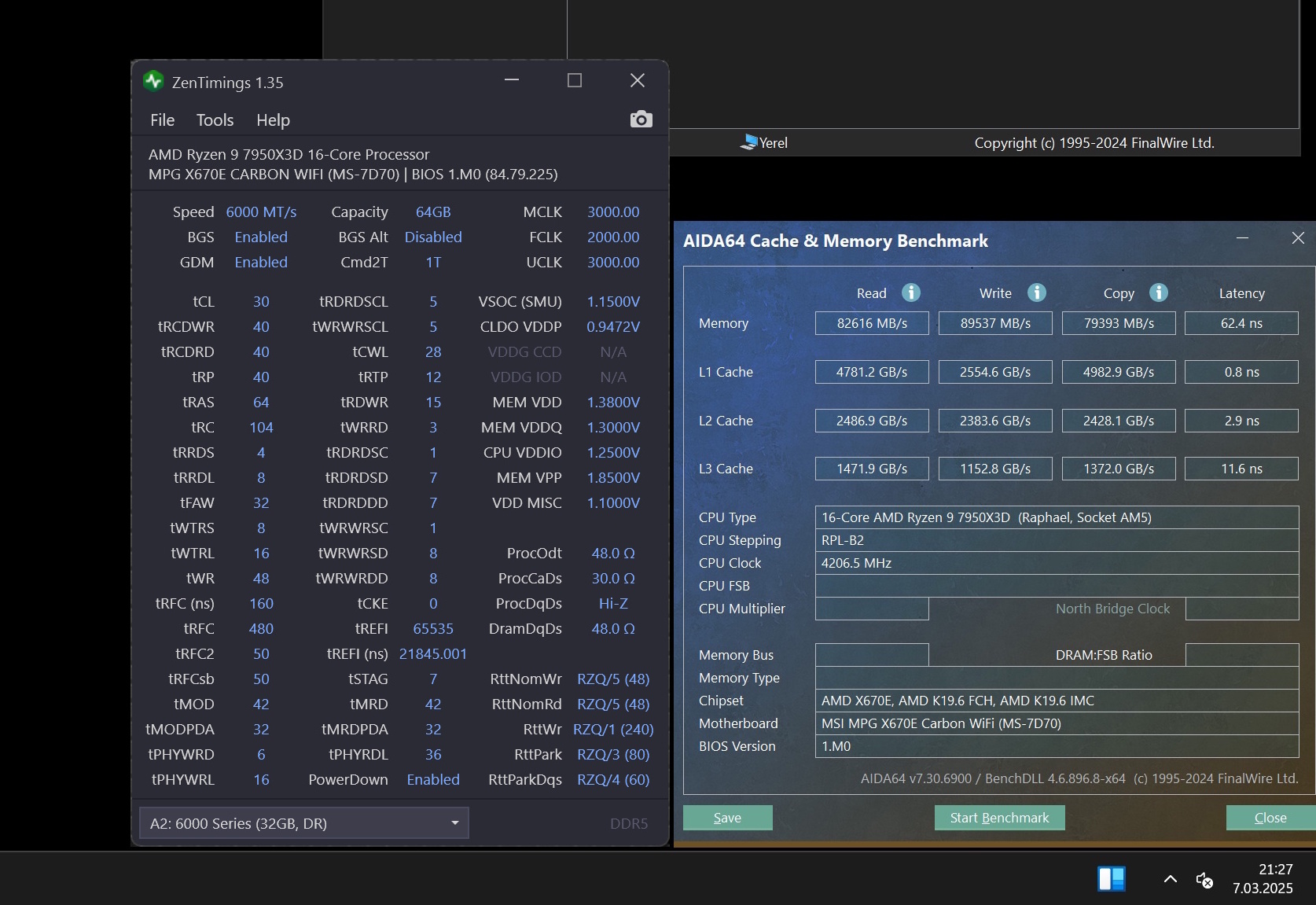This screenshot has width=1316, height=905.
Task: Click the tCL value 30
Action: (x=261, y=302)
